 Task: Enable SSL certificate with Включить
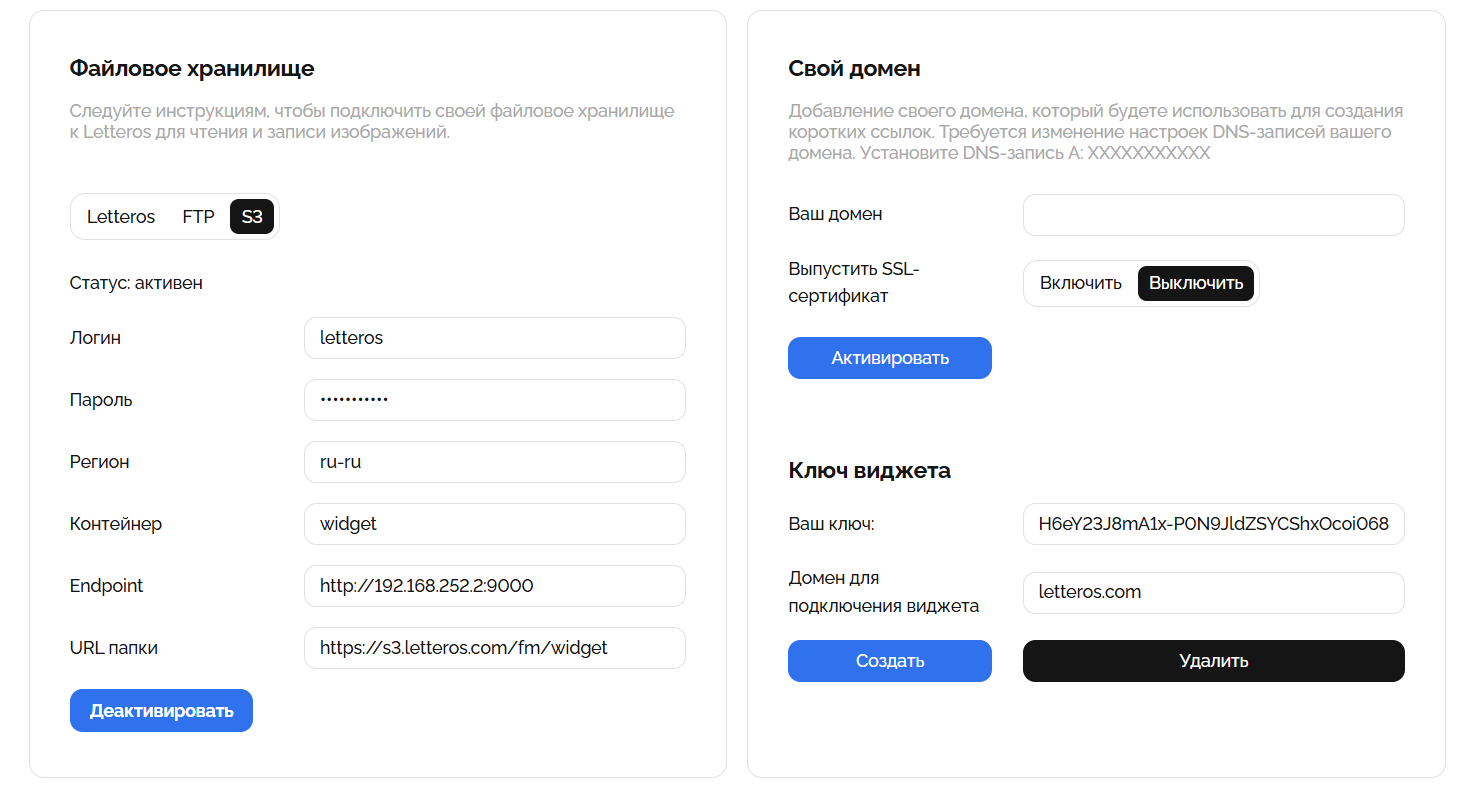pos(1081,283)
